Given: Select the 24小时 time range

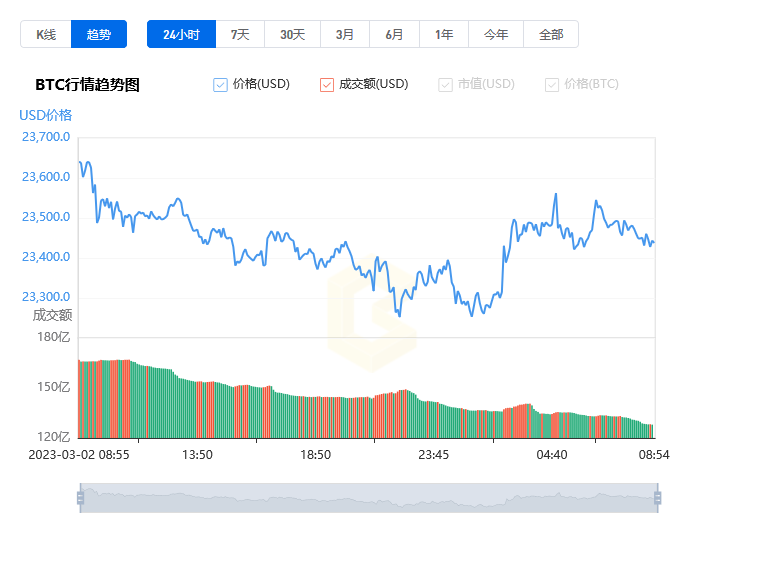Looking at the screenshot, I should 182,34.
